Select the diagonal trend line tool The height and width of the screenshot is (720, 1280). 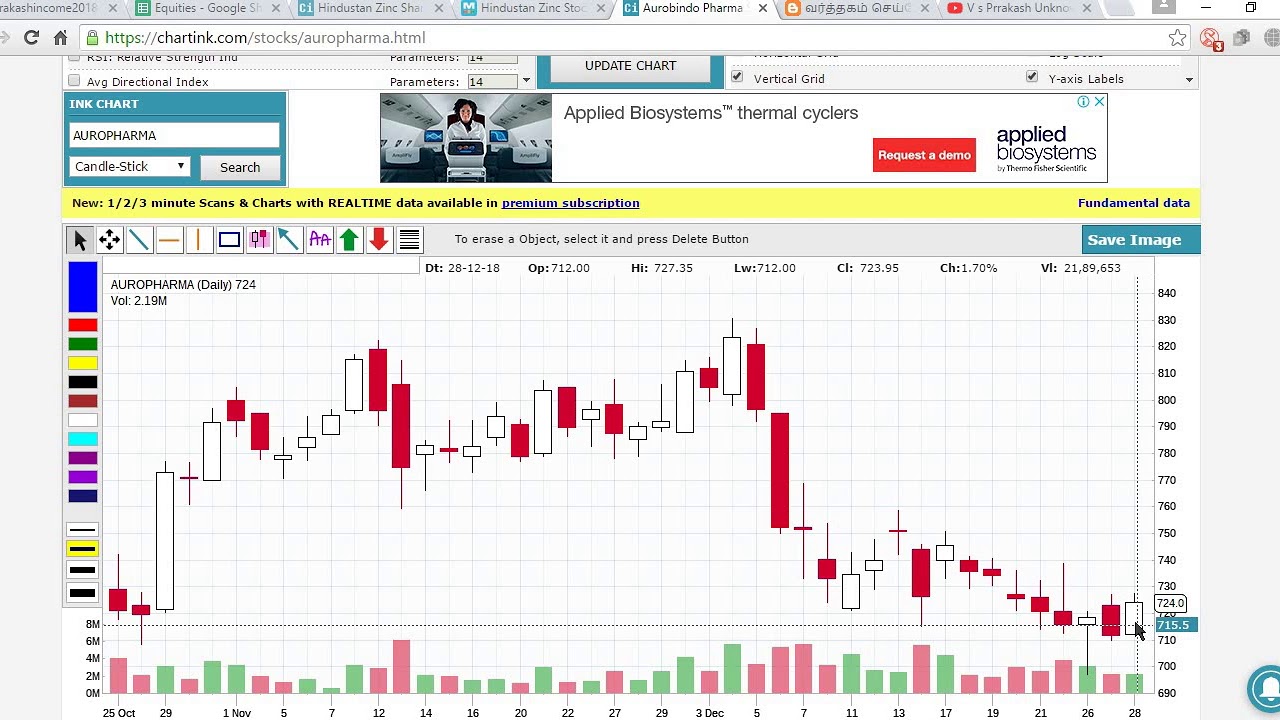tap(140, 240)
